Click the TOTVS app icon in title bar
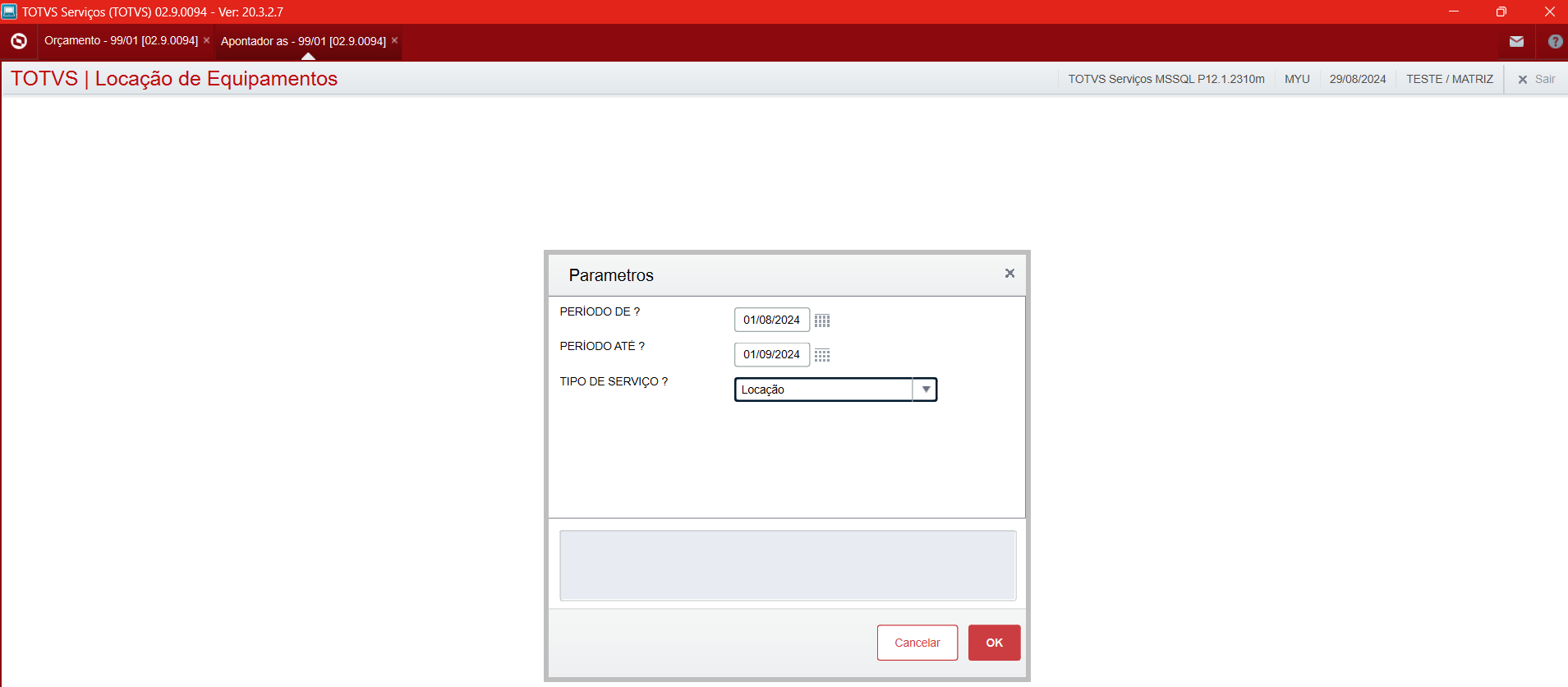The height and width of the screenshot is (687, 1568). coord(9,12)
